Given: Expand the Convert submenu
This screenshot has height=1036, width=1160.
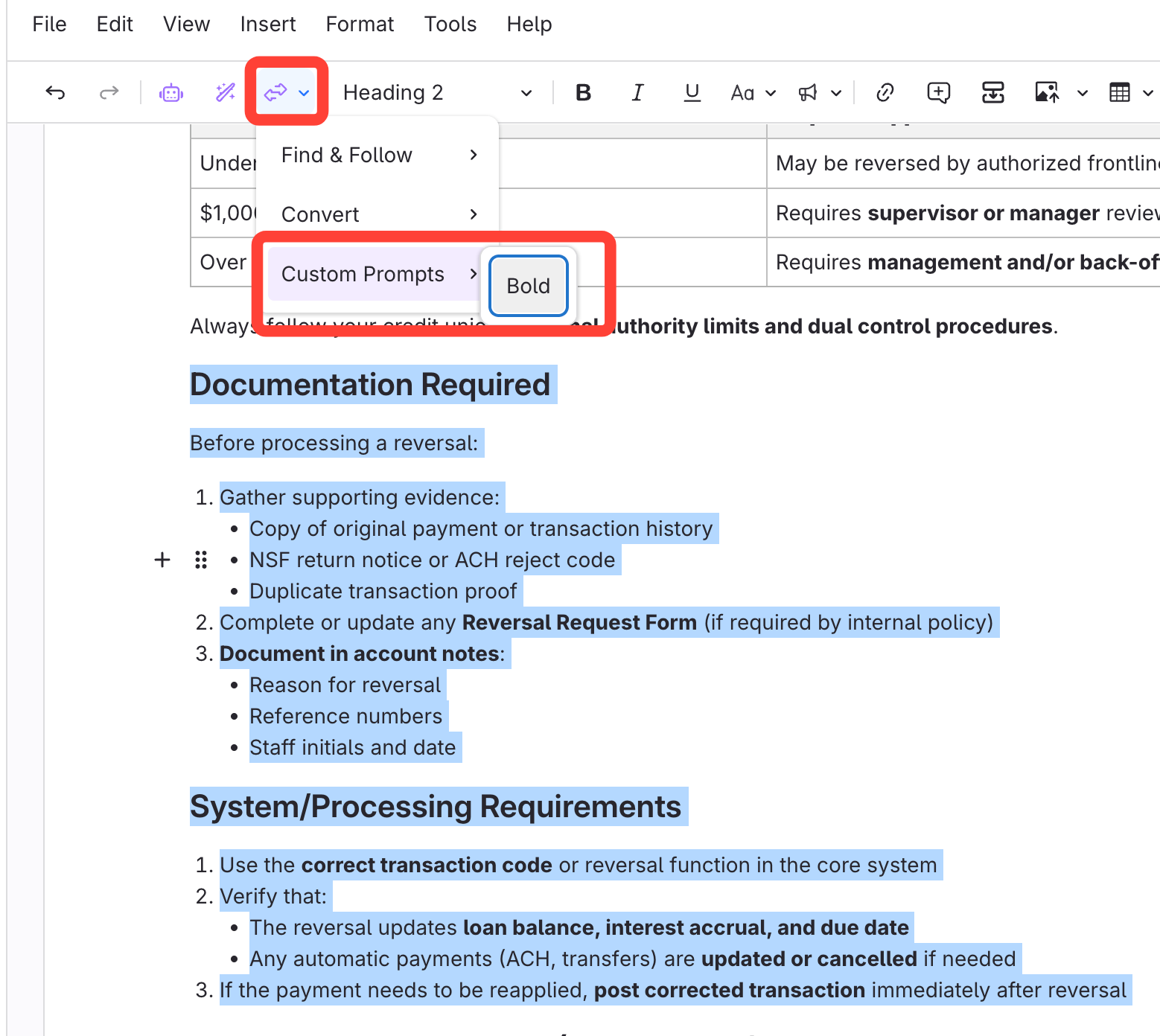Looking at the screenshot, I should (x=377, y=214).
